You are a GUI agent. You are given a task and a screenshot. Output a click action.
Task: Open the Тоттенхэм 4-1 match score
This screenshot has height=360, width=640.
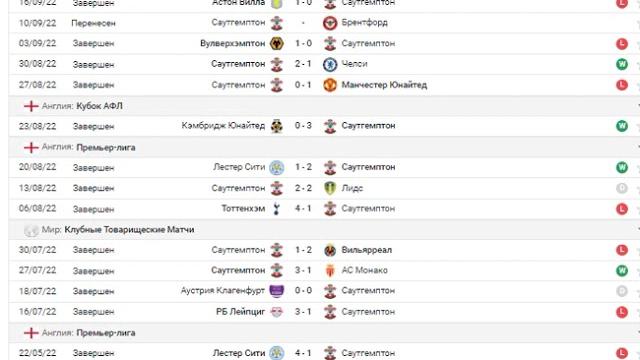click(303, 209)
